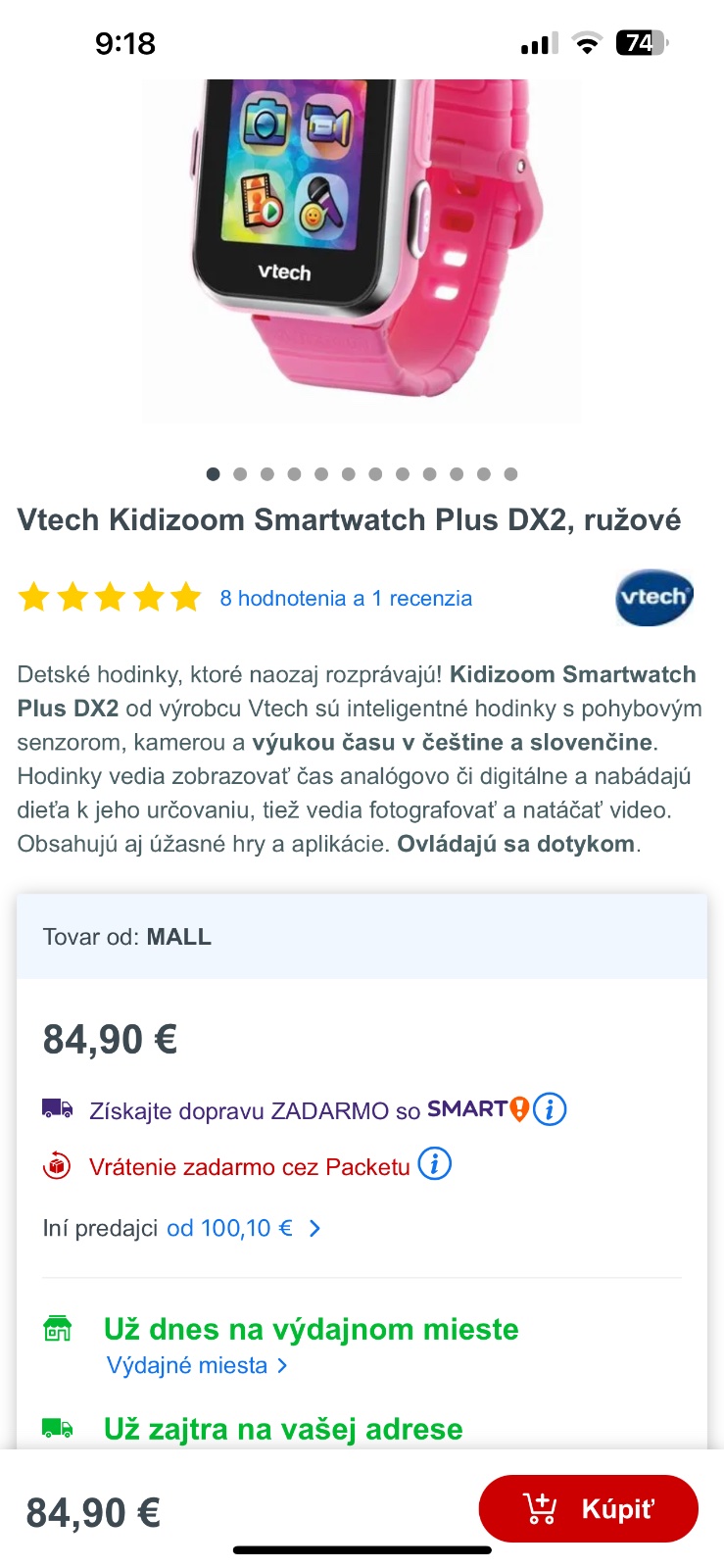This screenshot has height=1568, width=724.
Task: Expand other sellers chevron arrow
Action: (x=314, y=1228)
